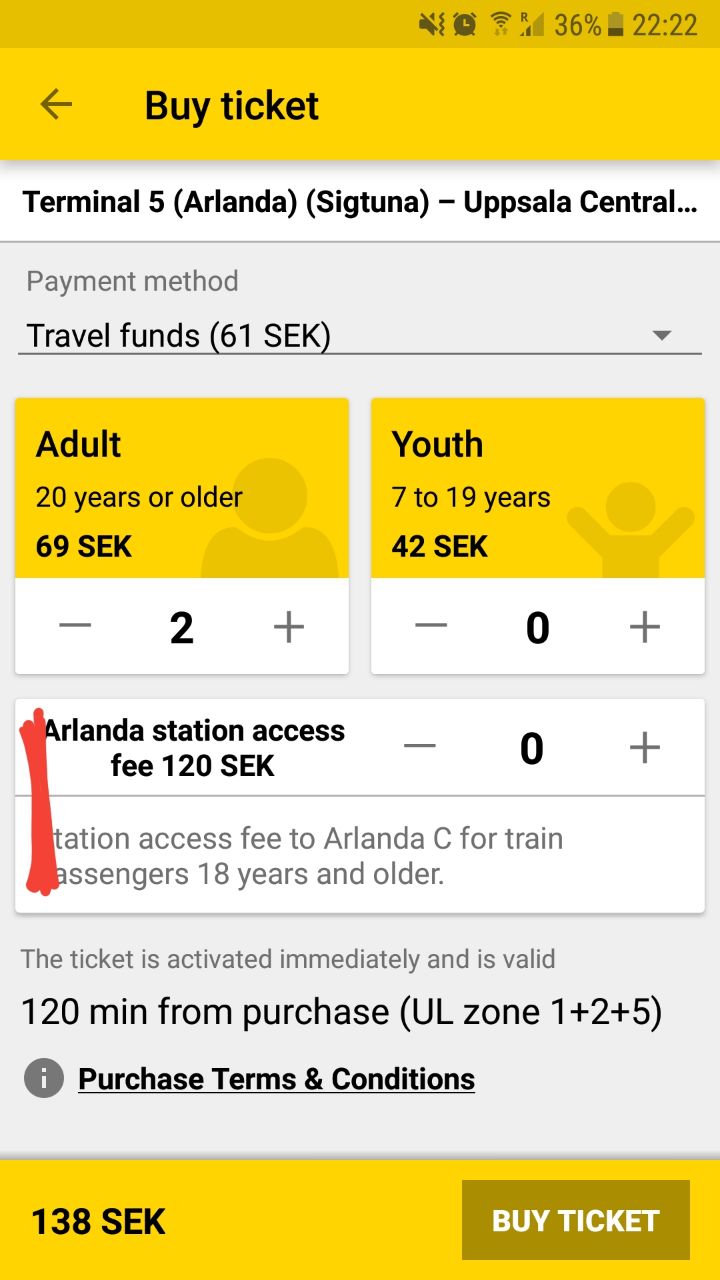
Task: Tap the alarm clock status icon
Action: 465,25
